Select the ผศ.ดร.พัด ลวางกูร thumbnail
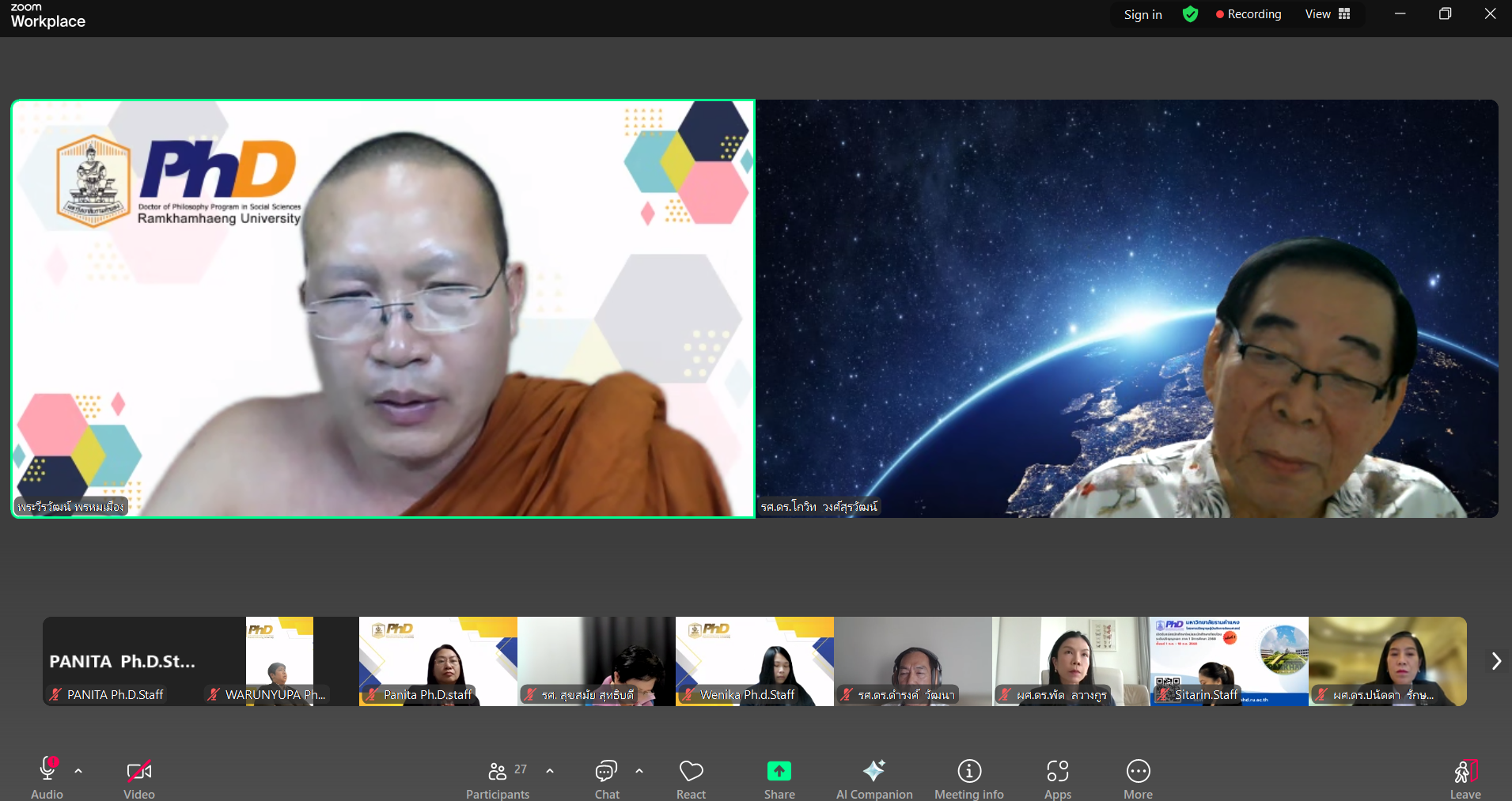Screen dimensions: 1512x801 (1071, 661)
